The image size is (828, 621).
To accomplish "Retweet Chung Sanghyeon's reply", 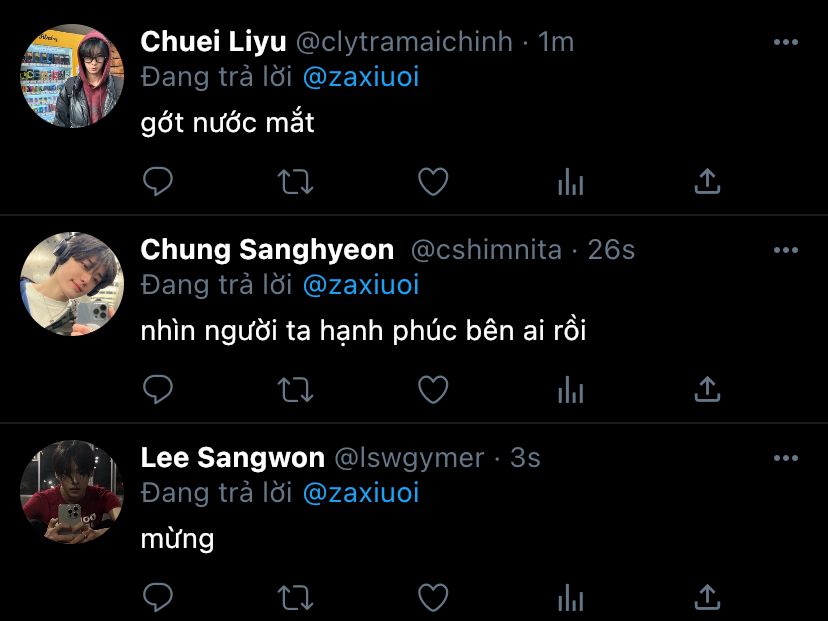I will click(x=295, y=389).
